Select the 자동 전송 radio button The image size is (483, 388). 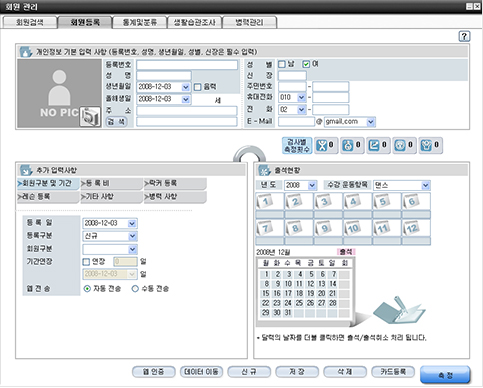click(87, 289)
